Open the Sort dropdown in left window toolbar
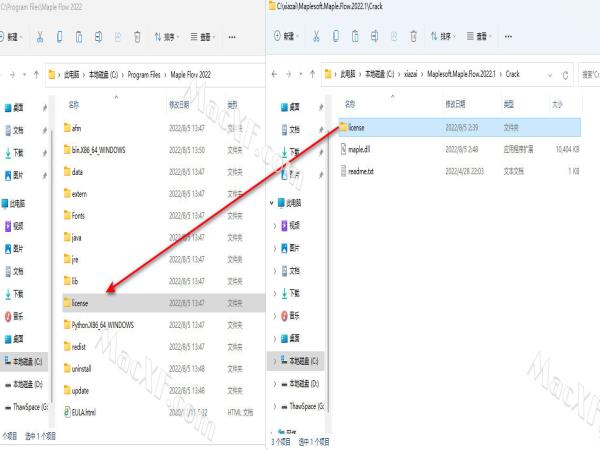The image size is (600, 450). pos(167,37)
